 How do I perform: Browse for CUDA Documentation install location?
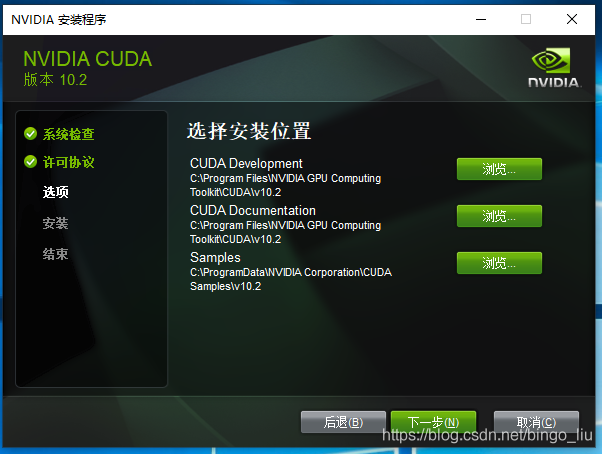(499, 216)
